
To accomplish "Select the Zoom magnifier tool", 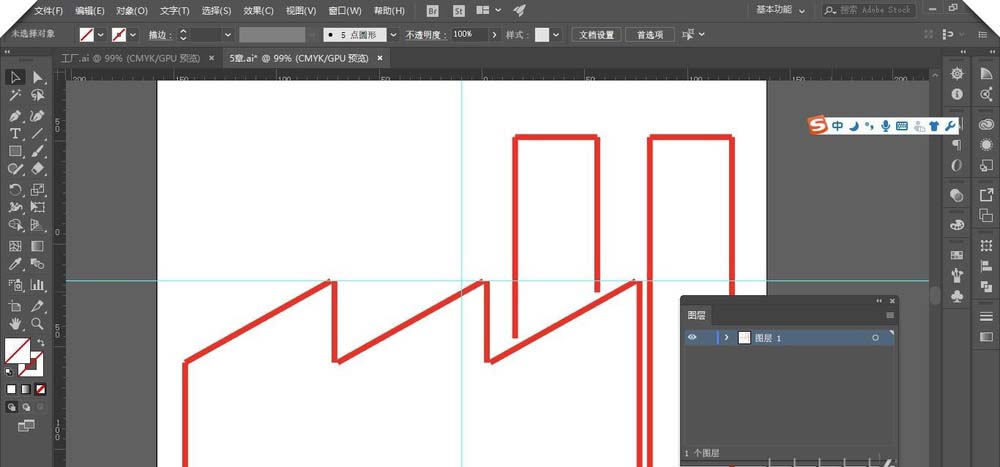I will pos(37,324).
